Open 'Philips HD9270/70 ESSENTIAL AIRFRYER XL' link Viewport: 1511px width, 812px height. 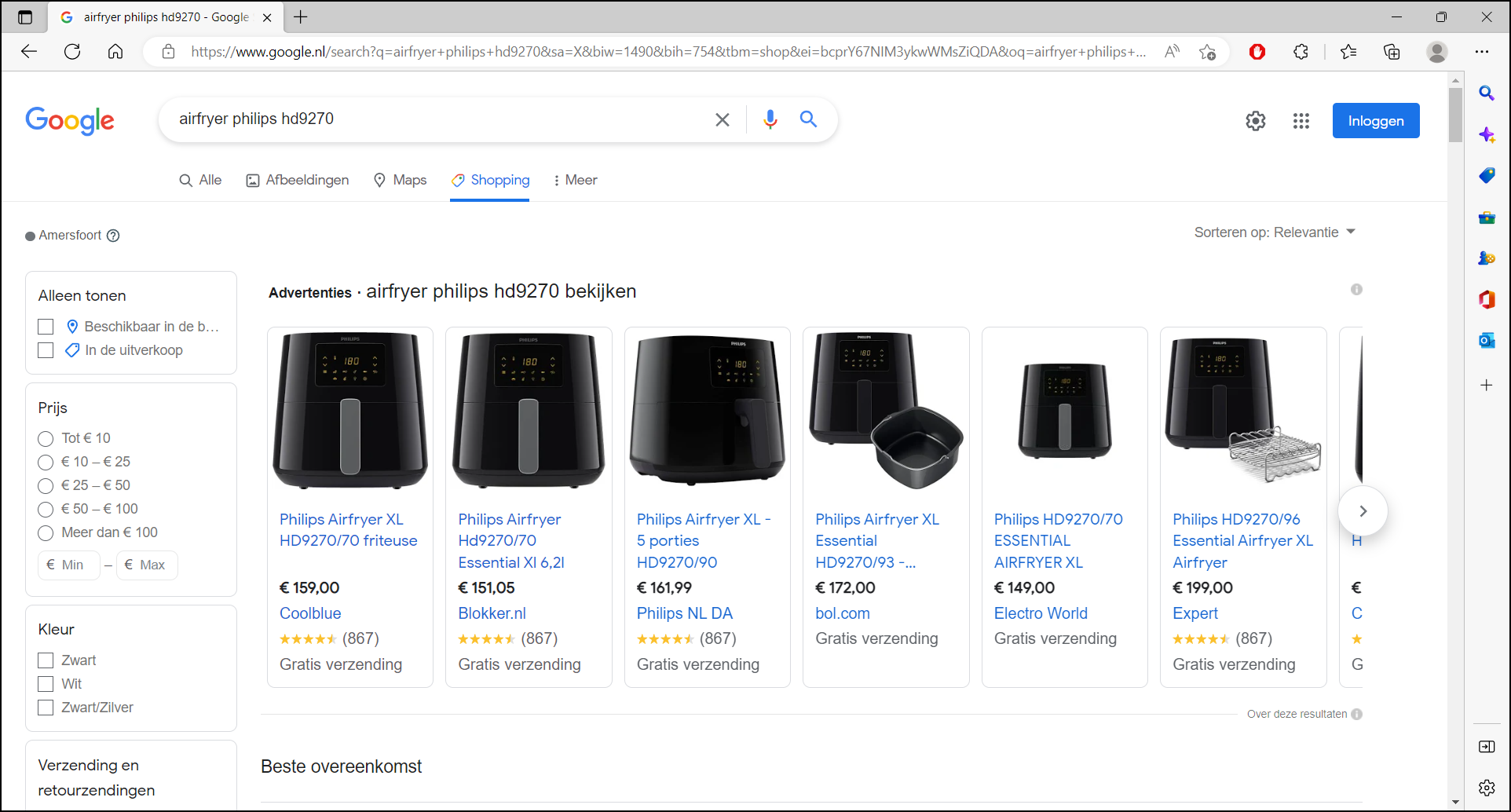[x=1059, y=541]
